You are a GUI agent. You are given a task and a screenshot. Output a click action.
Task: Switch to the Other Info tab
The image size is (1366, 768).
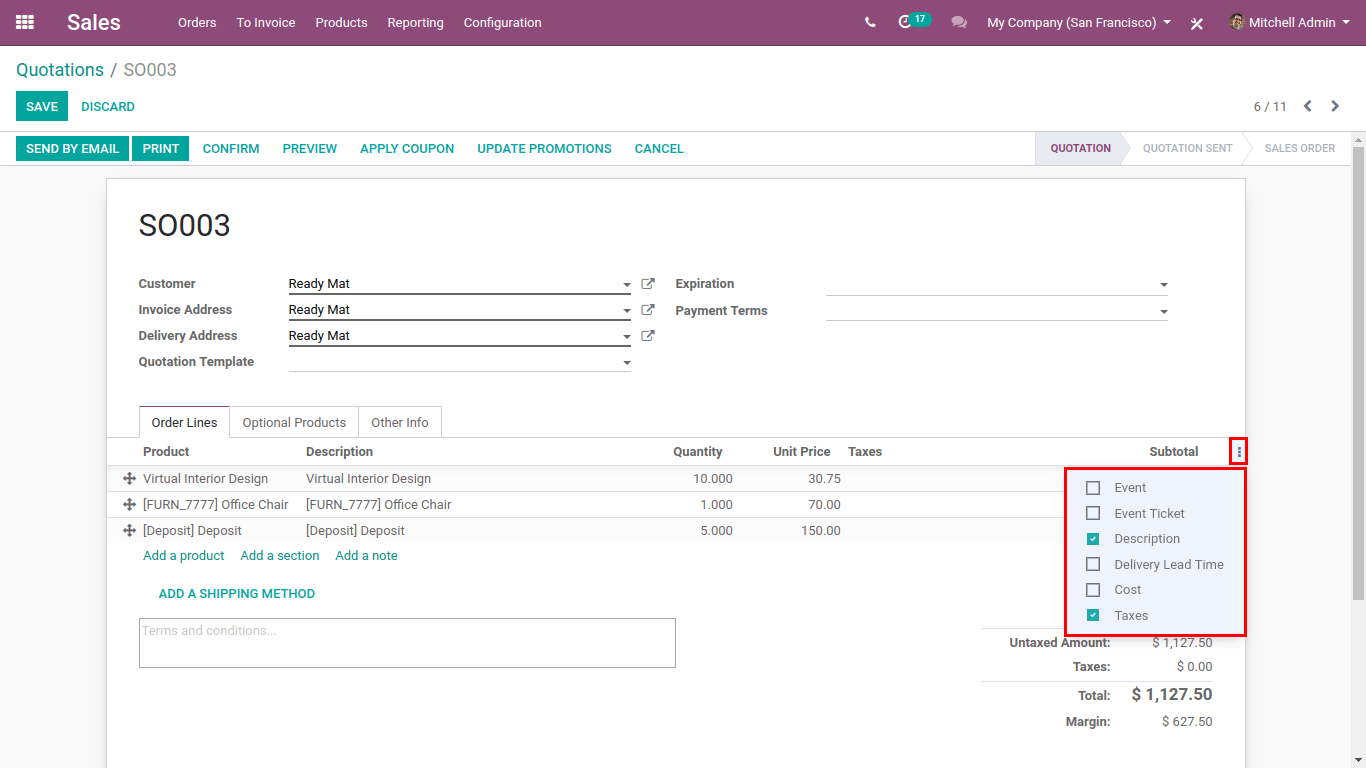click(400, 422)
